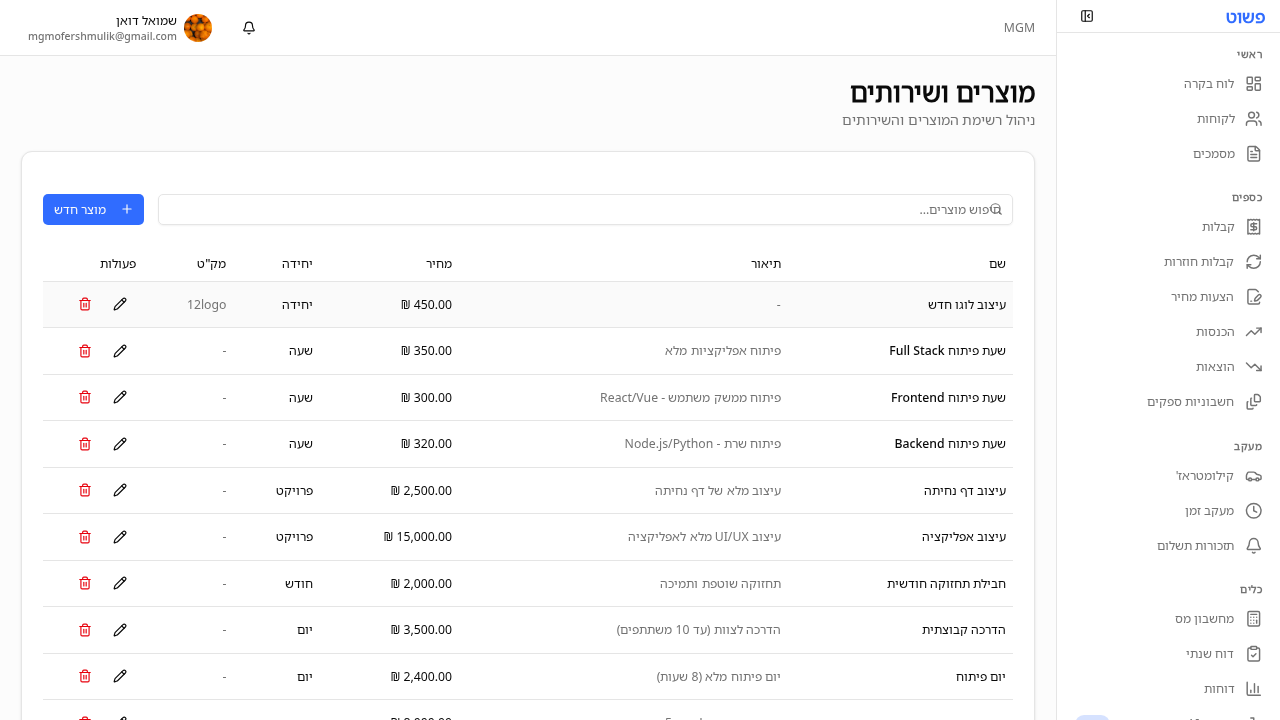Screen dimensions: 1280x720
Task: Open the income (הכנסות) chart icon
Action: (x=1254, y=331)
